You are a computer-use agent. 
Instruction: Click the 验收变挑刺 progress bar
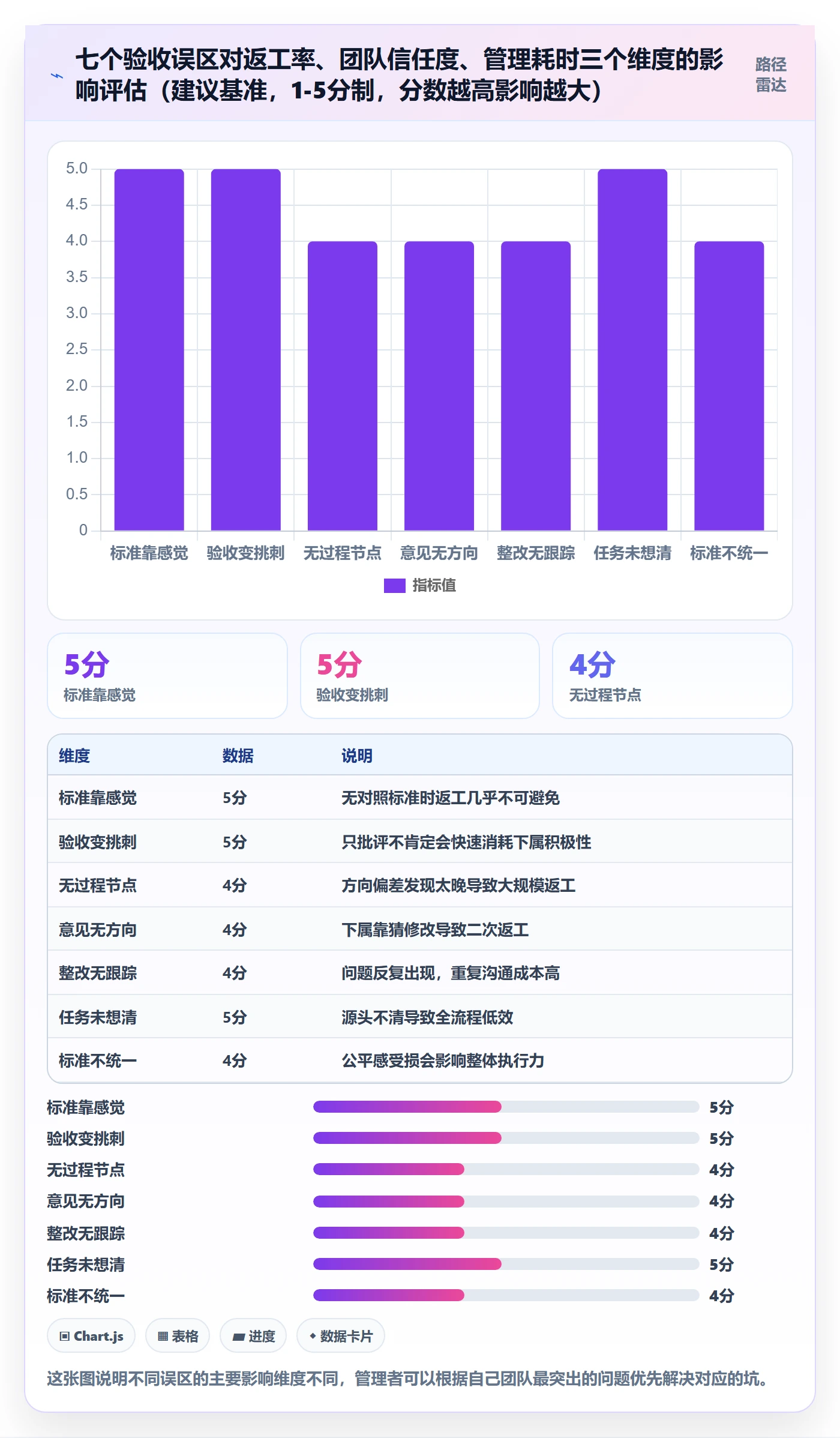tap(506, 1138)
